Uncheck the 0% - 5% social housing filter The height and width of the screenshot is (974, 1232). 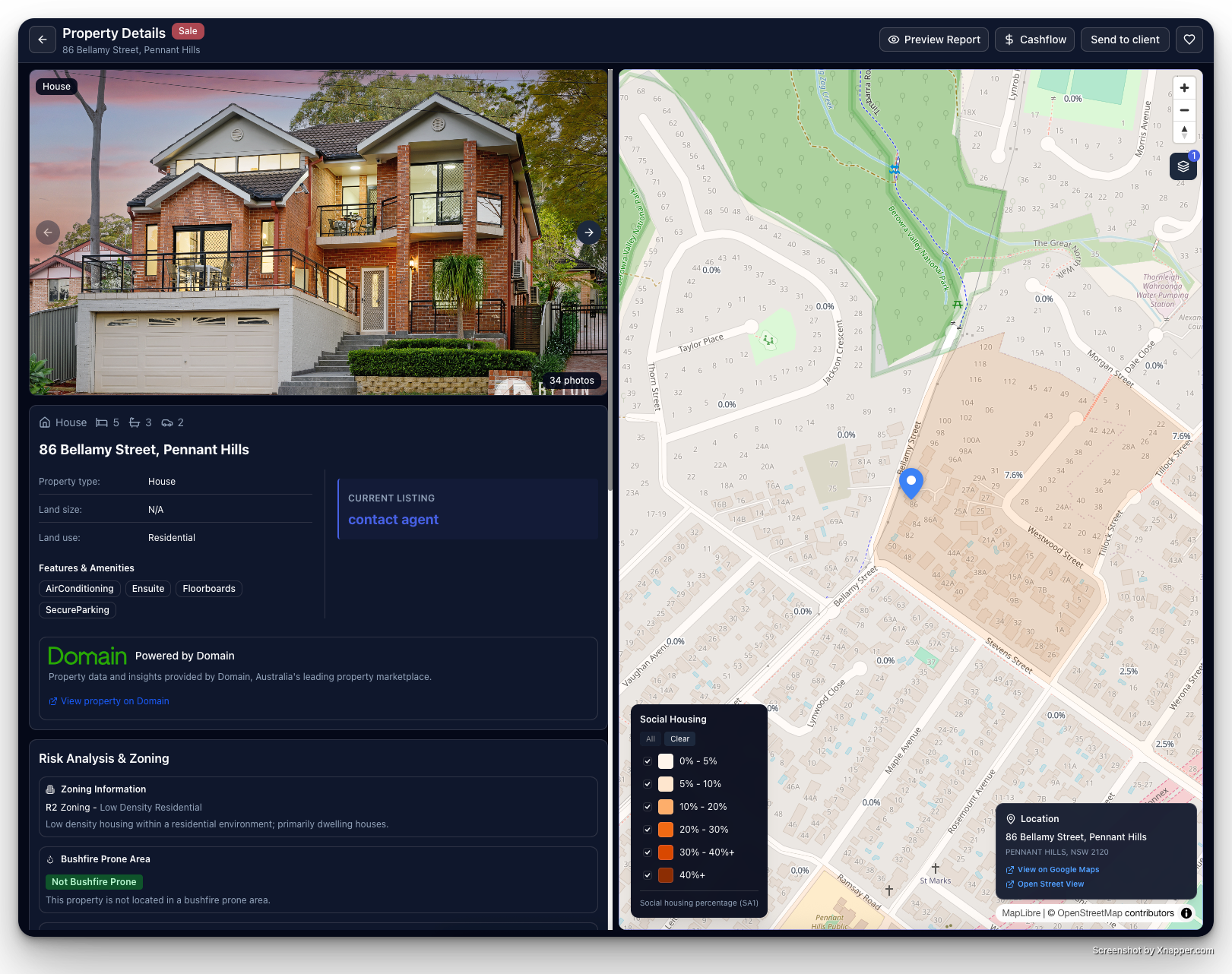(648, 761)
